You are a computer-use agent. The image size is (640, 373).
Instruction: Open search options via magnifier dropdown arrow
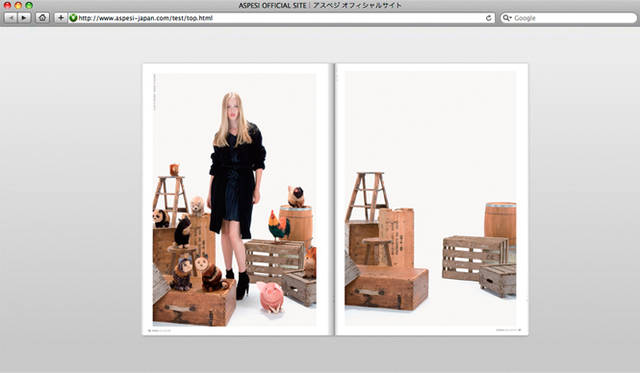pos(507,18)
